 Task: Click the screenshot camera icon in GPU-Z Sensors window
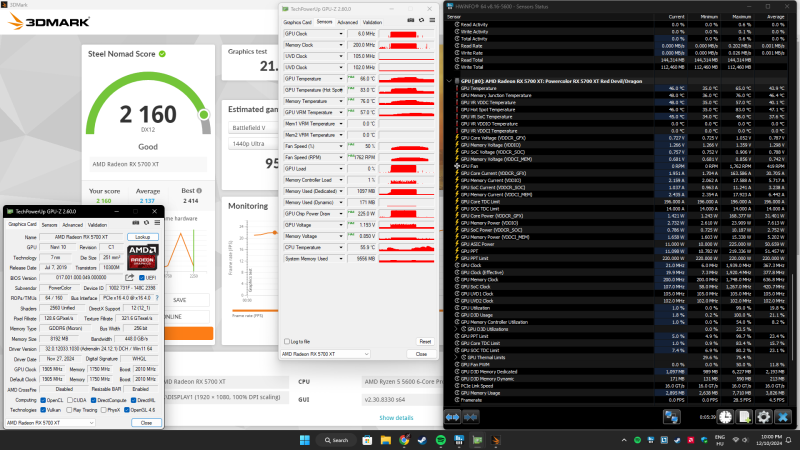tap(411, 20)
